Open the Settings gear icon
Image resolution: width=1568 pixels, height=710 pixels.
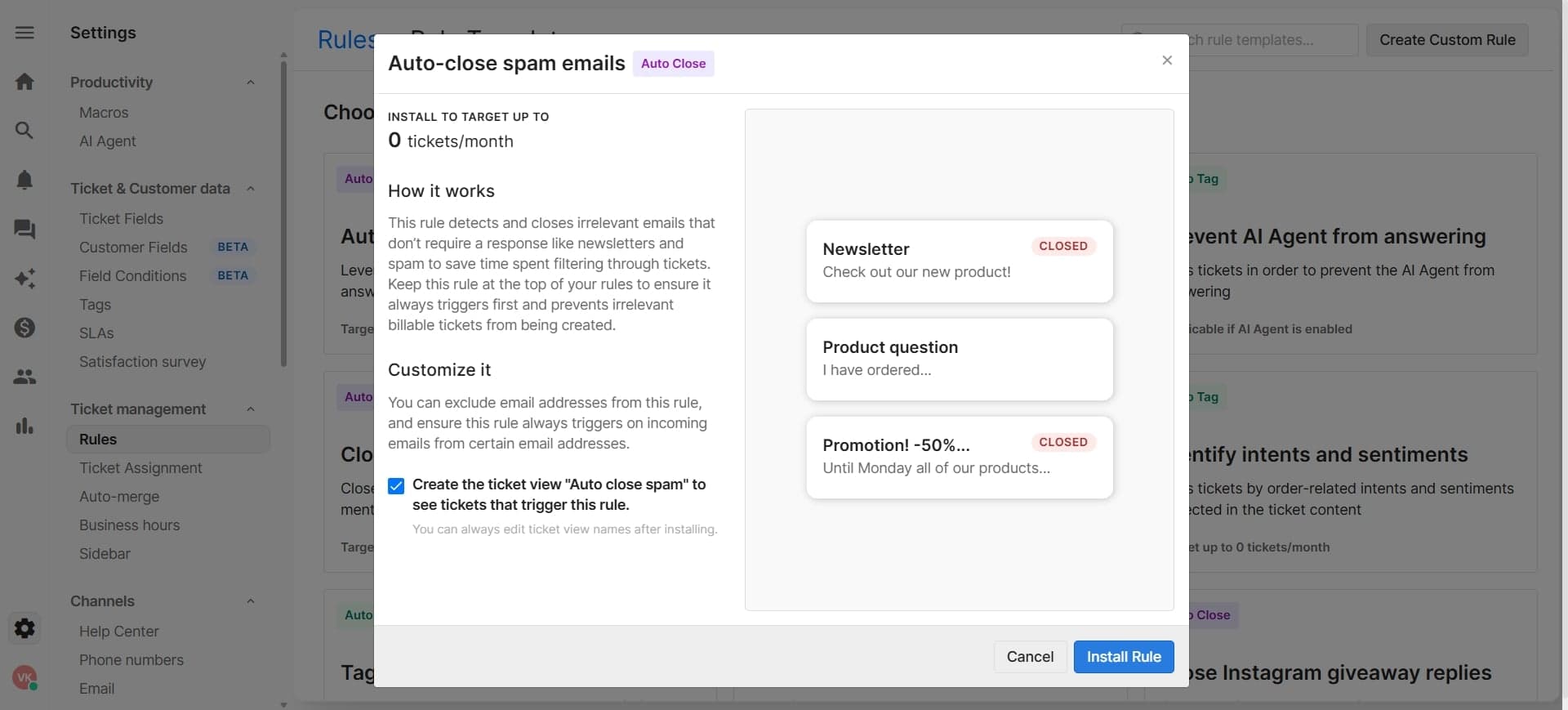(24, 627)
